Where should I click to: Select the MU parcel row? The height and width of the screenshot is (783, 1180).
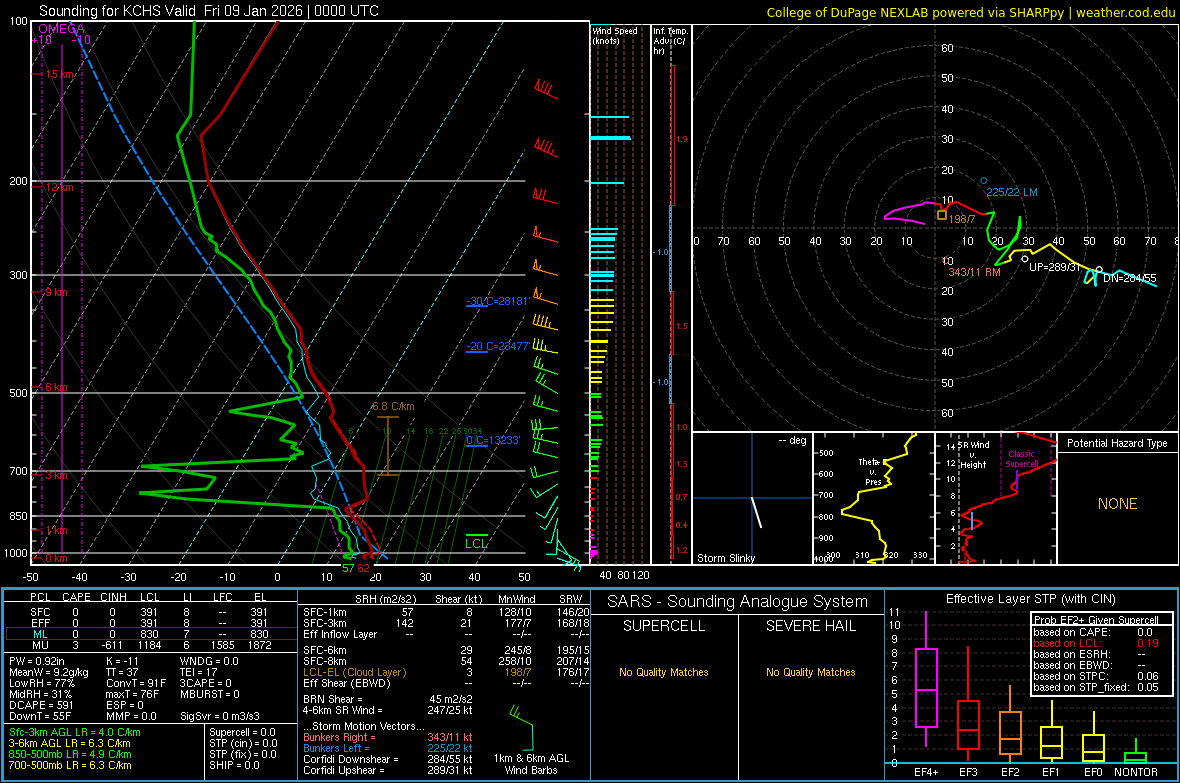point(151,644)
